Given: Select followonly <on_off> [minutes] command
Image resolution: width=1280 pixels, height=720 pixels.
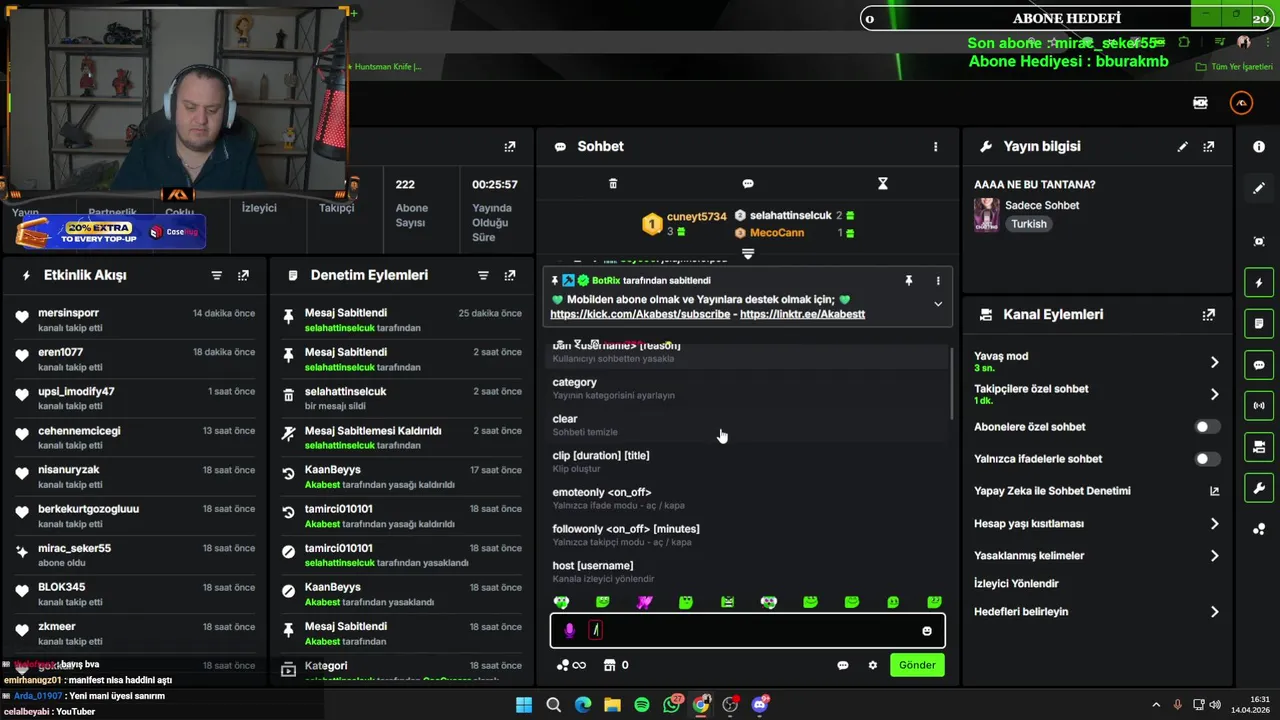Looking at the screenshot, I should tap(747, 535).
